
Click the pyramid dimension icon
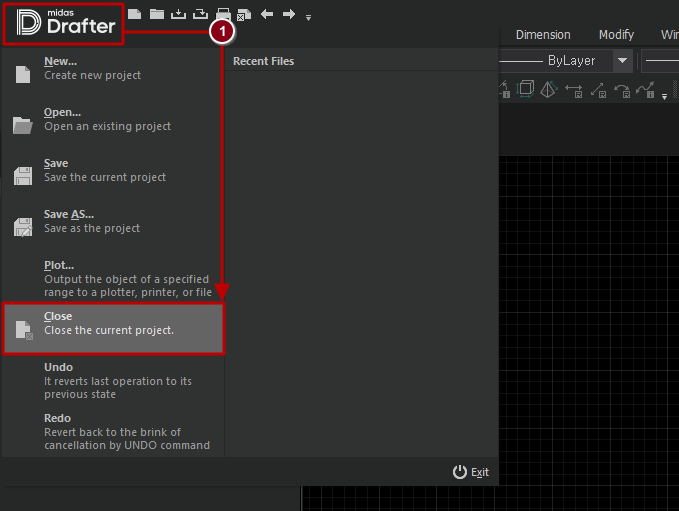click(x=549, y=89)
